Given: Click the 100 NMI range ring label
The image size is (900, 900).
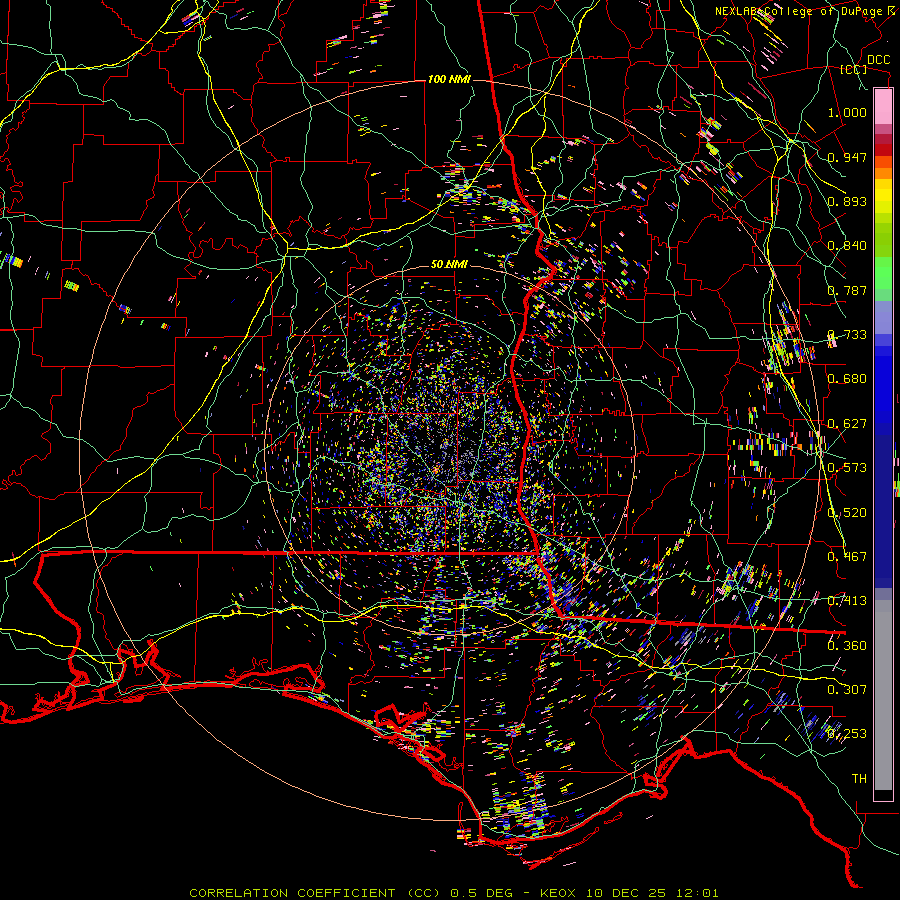Looking at the screenshot, I should (x=449, y=79).
